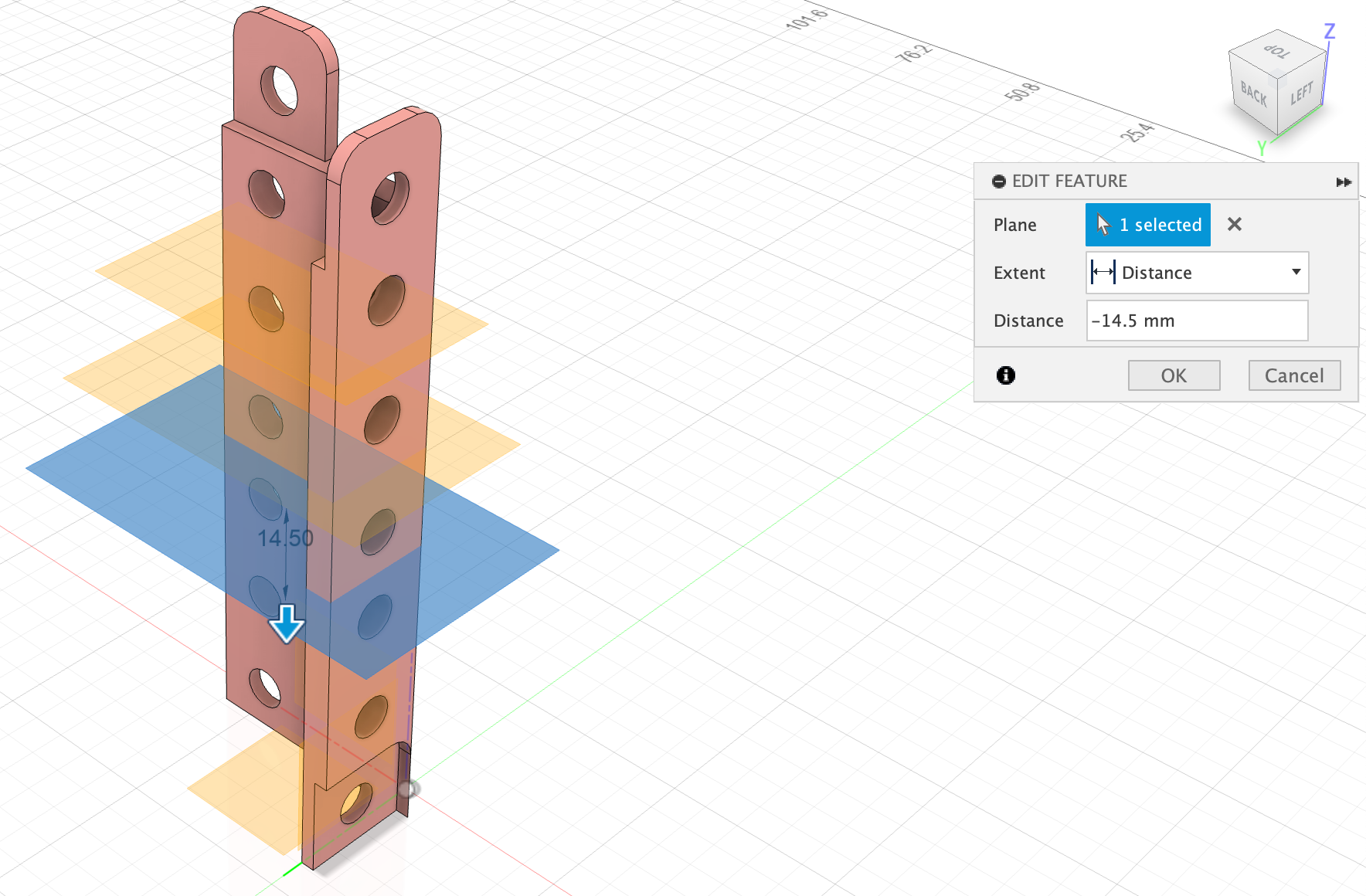The width and height of the screenshot is (1366, 896).
Task: Click the grey origin point marker
Action: pos(408,789)
